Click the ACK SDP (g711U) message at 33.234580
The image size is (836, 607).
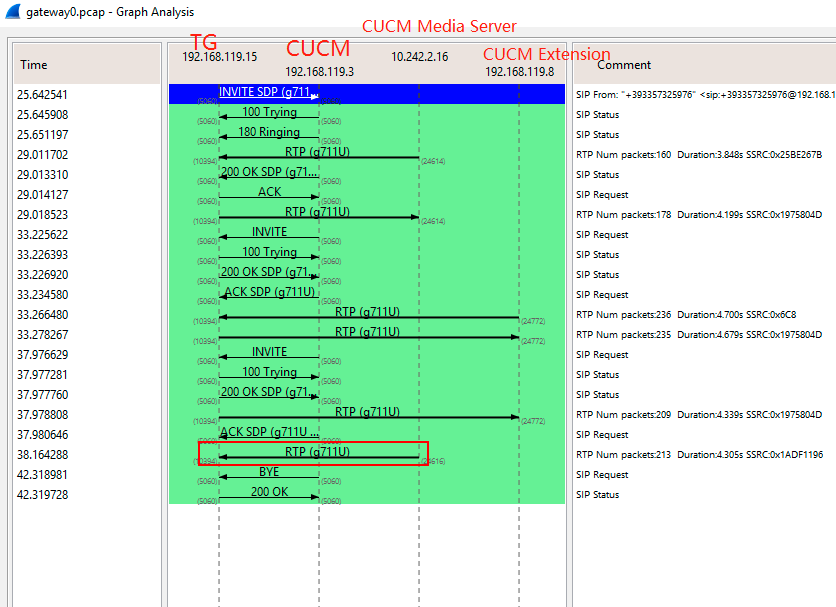tap(269, 292)
